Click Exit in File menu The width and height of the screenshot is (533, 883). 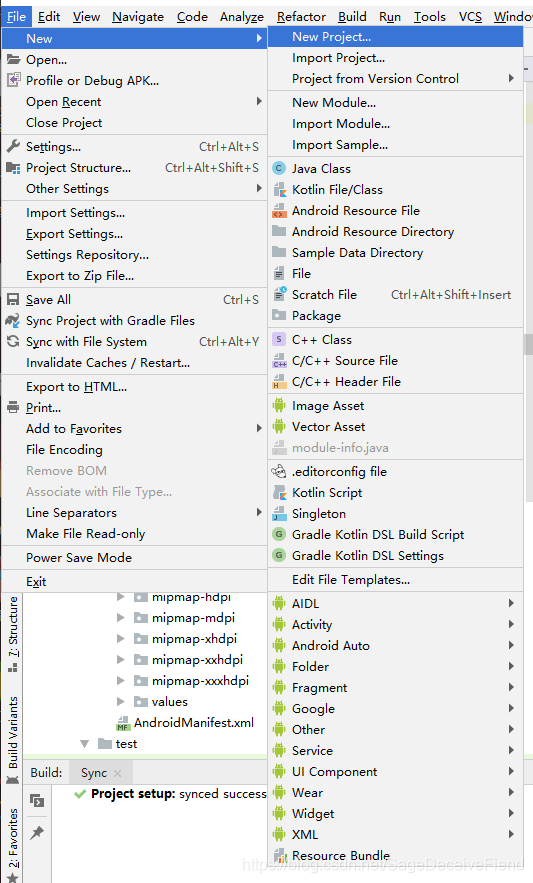tap(134, 582)
